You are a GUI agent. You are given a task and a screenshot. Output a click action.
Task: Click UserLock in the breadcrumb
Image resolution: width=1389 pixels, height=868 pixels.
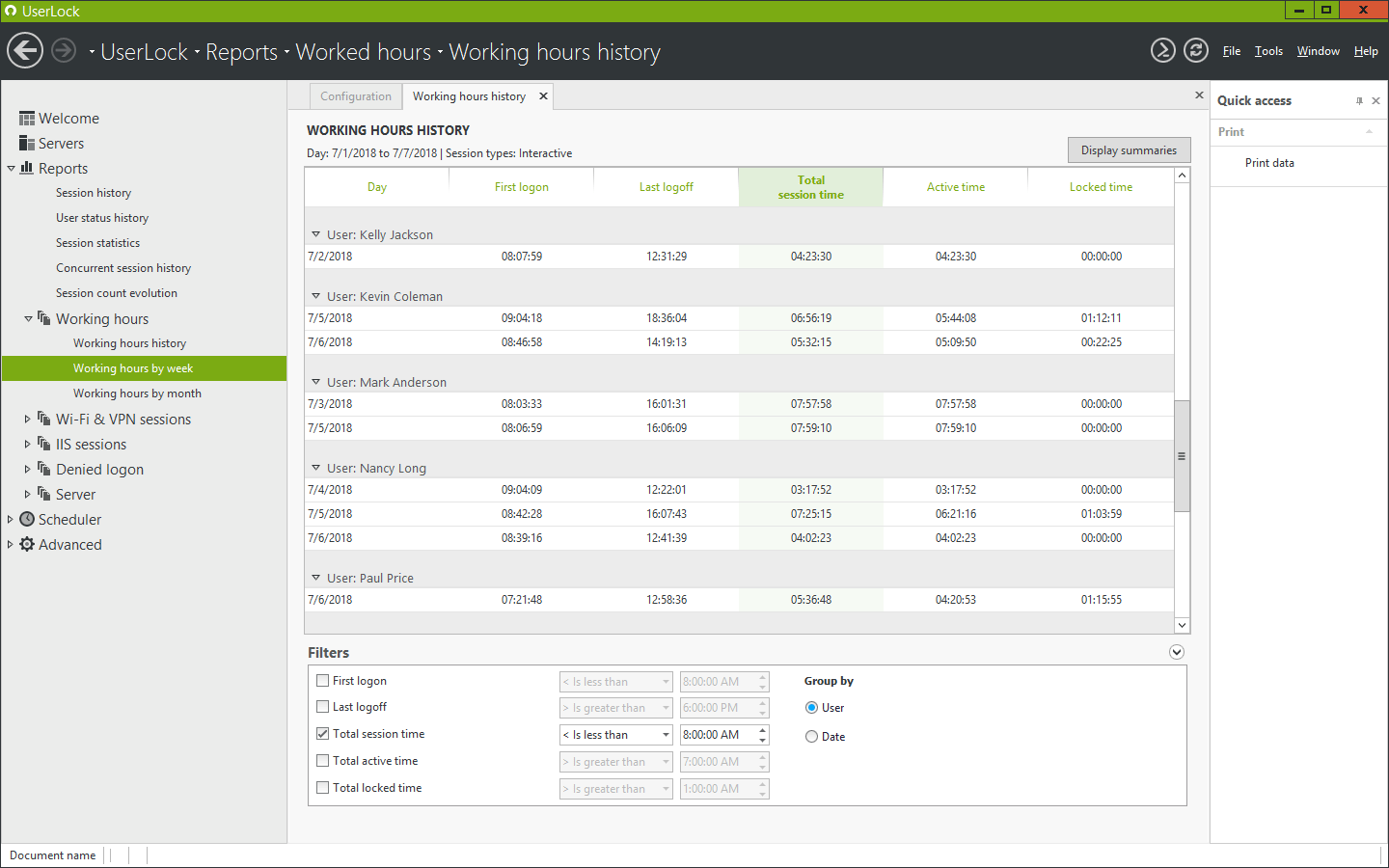(x=144, y=51)
